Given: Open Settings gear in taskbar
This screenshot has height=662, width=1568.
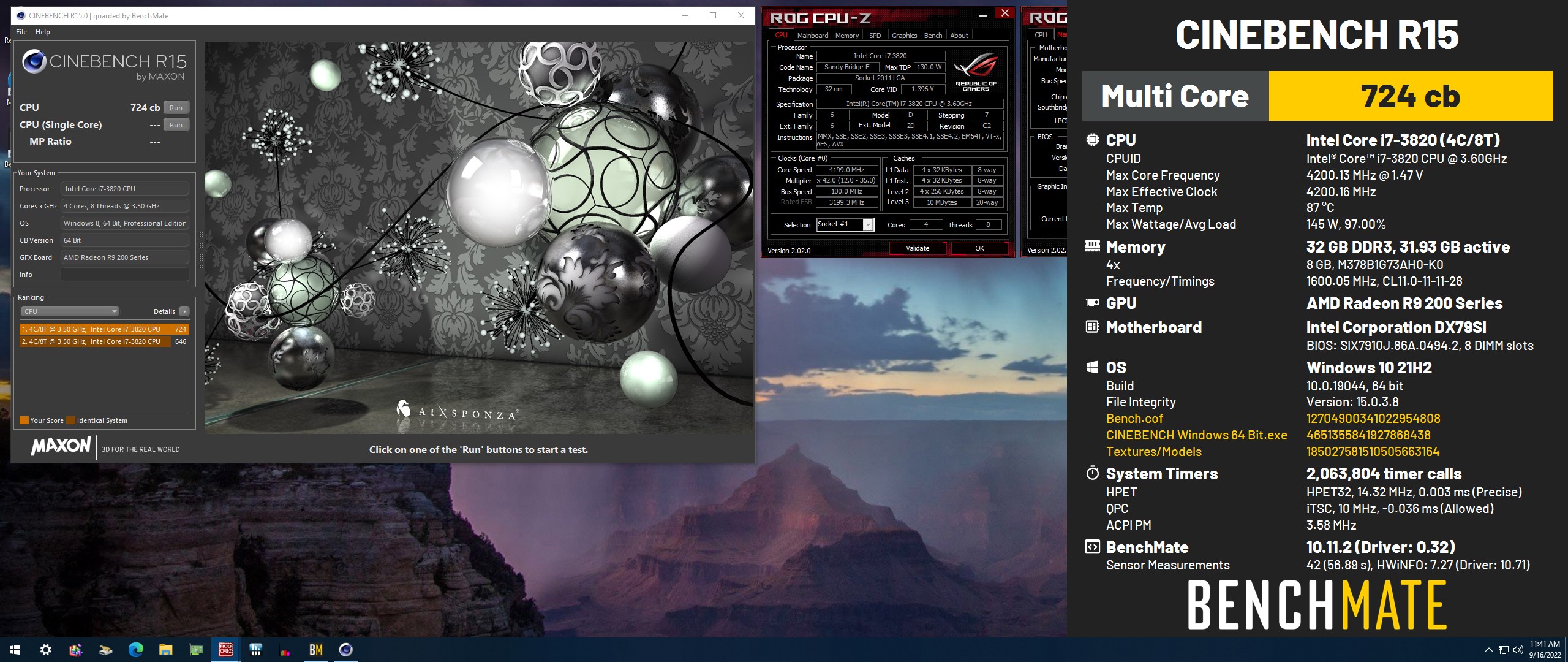Looking at the screenshot, I should tap(45, 650).
